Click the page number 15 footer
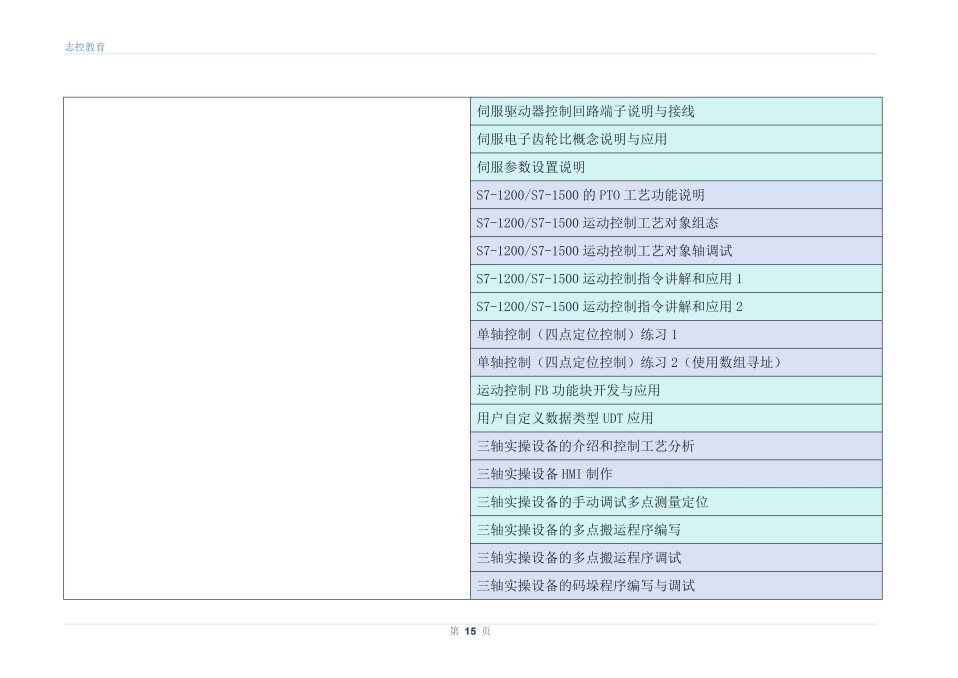Screen dimensions: 958x678 tap(470, 631)
